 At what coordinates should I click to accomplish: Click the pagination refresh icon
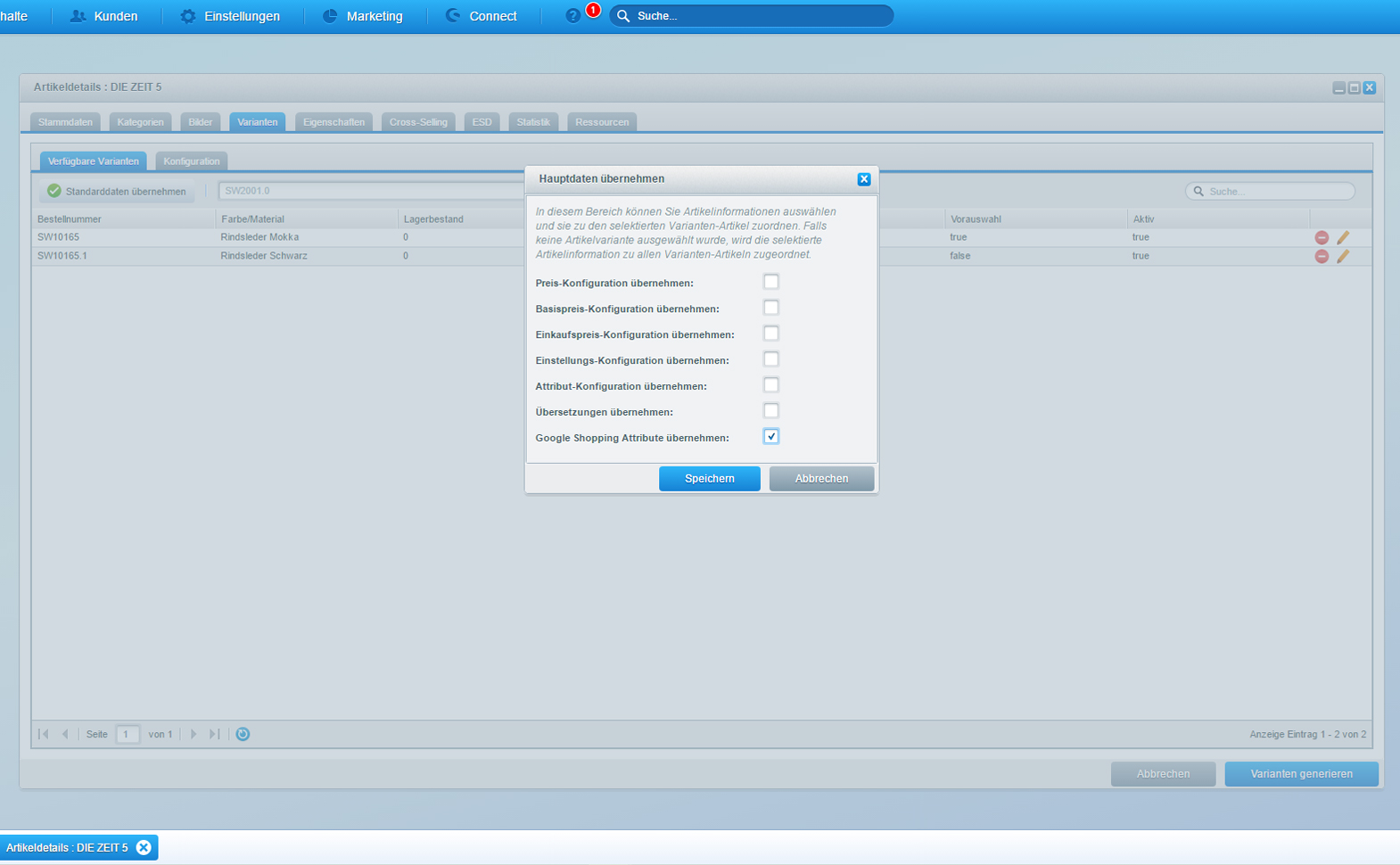pos(243,734)
